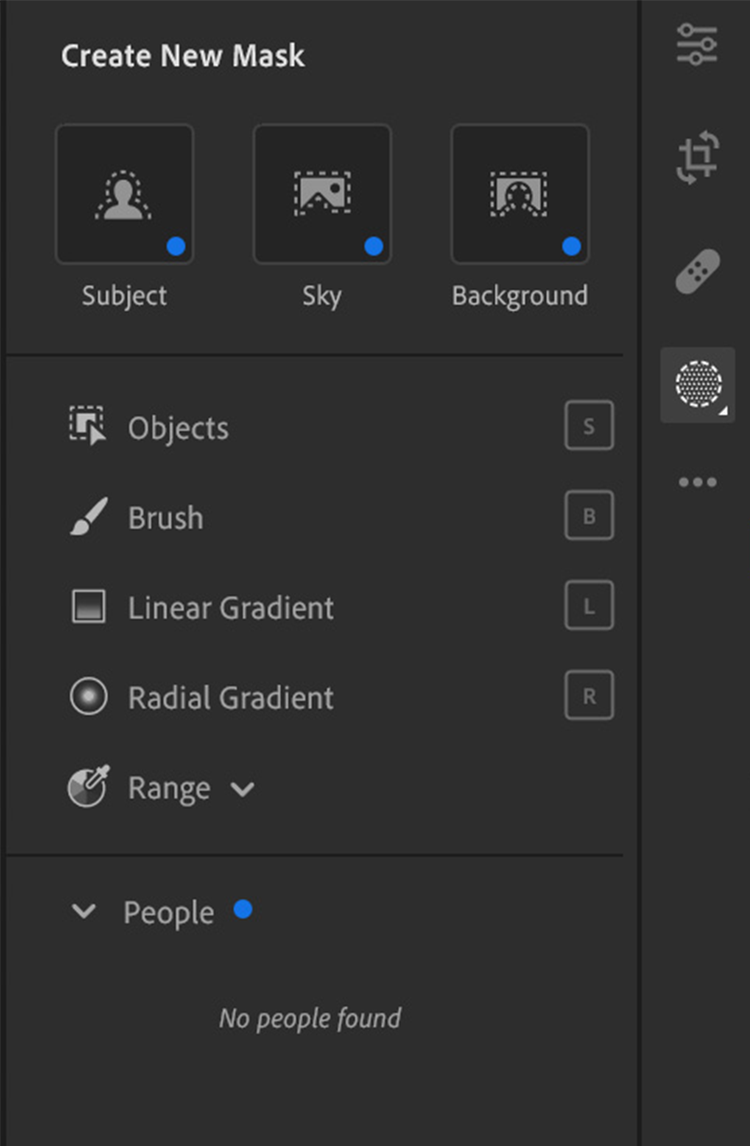Expand the Range dropdown arrow
The image size is (750, 1146).
242,789
